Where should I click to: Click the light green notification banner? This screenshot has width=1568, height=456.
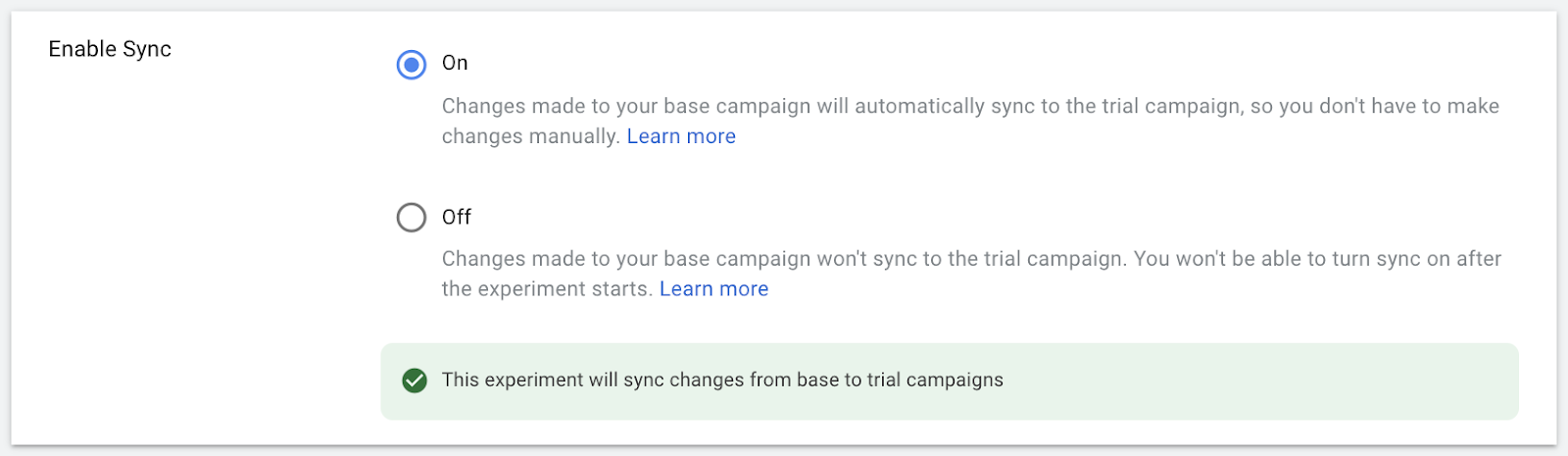pos(1225,381)
